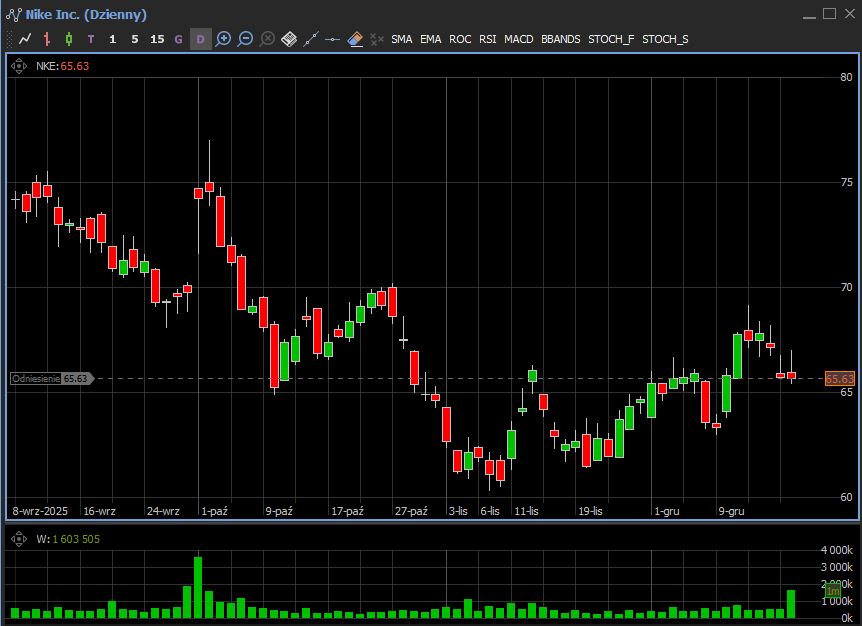The width and height of the screenshot is (862, 626).
Task: Open the window options dropdown arrow
Action: click(x=808, y=14)
